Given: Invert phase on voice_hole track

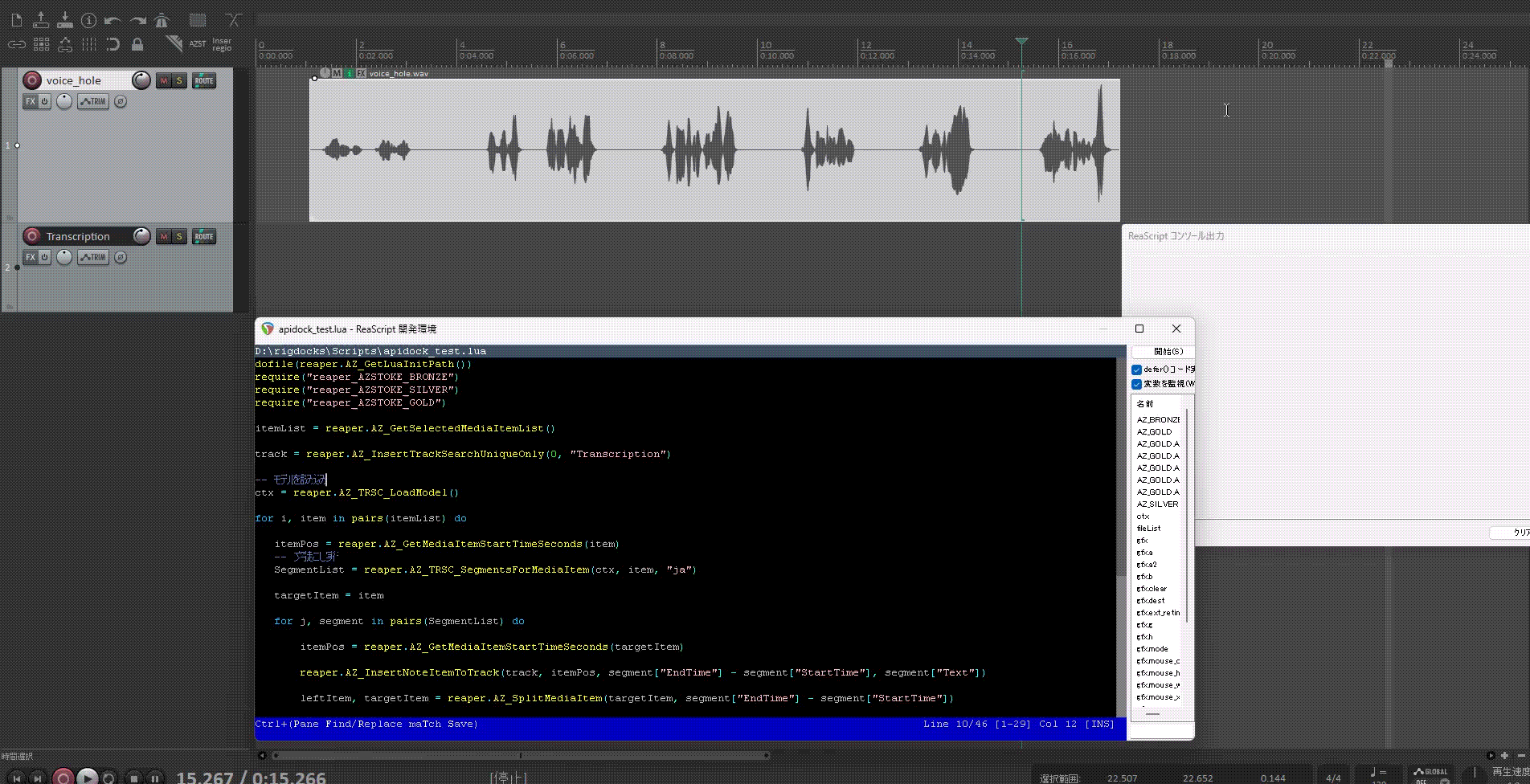Looking at the screenshot, I should pyautogui.click(x=121, y=101).
